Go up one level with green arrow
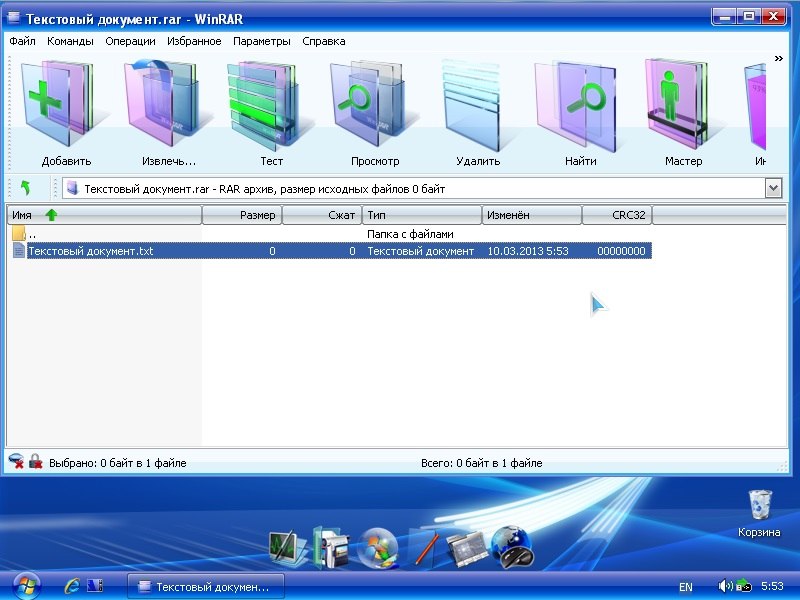The height and width of the screenshot is (600, 800). (26, 188)
